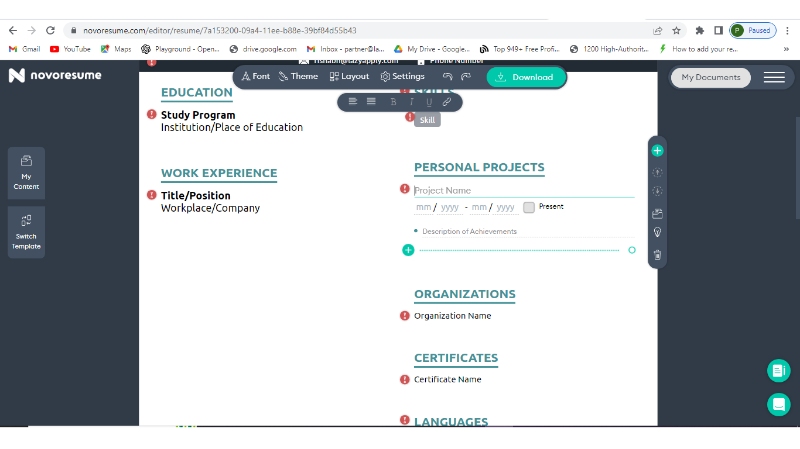The width and height of the screenshot is (800, 449).
Task: Expand the Layout options menu
Action: click(349, 77)
